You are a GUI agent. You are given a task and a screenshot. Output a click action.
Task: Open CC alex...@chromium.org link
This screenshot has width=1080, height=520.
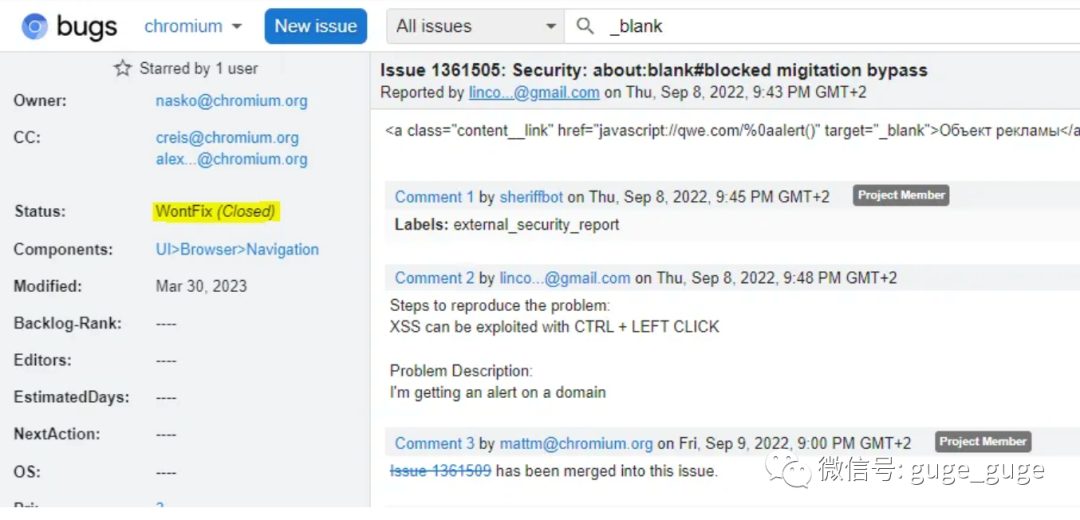[231, 159]
